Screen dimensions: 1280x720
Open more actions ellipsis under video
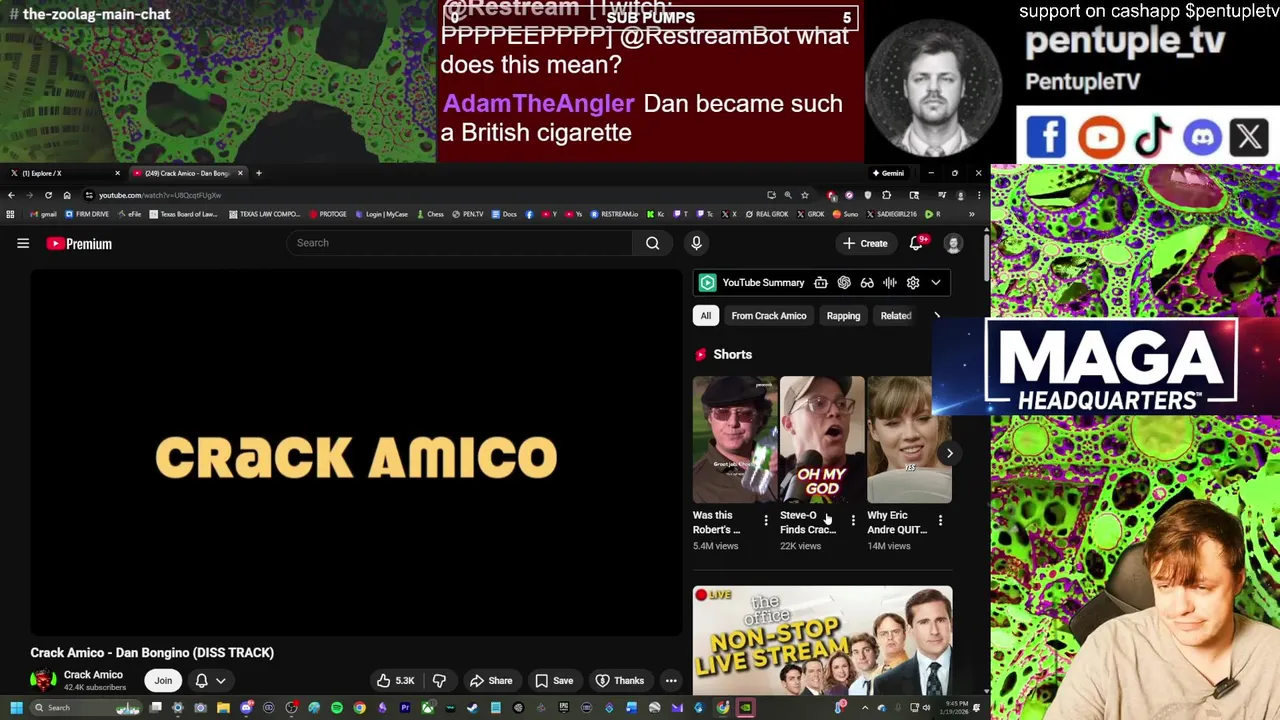click(x=671, y=681)
